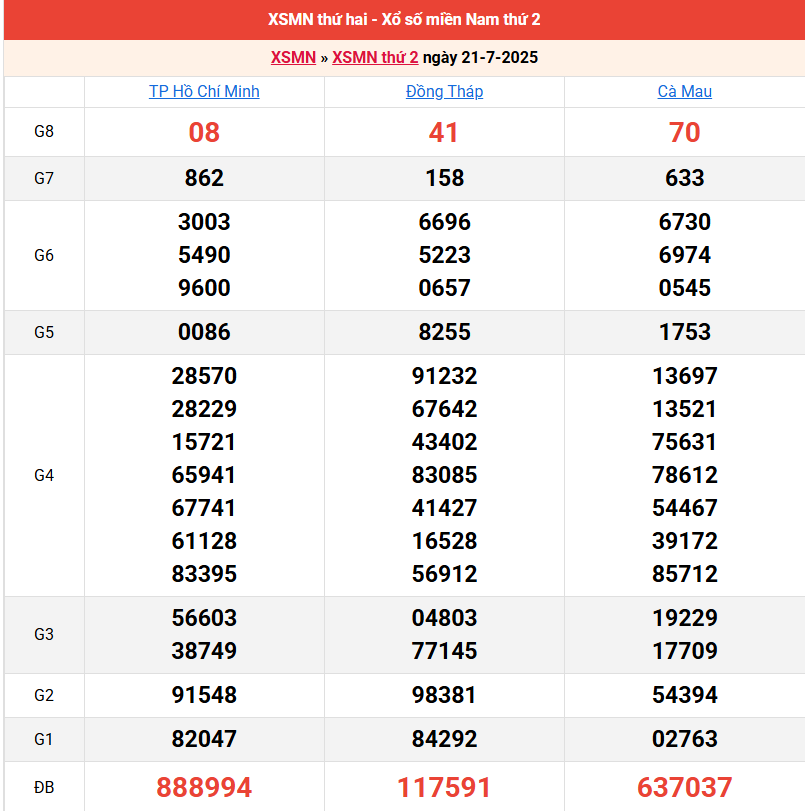Select special prize number 637037
The width and height of the screenshot is (805, 811).
coord(684,787)
